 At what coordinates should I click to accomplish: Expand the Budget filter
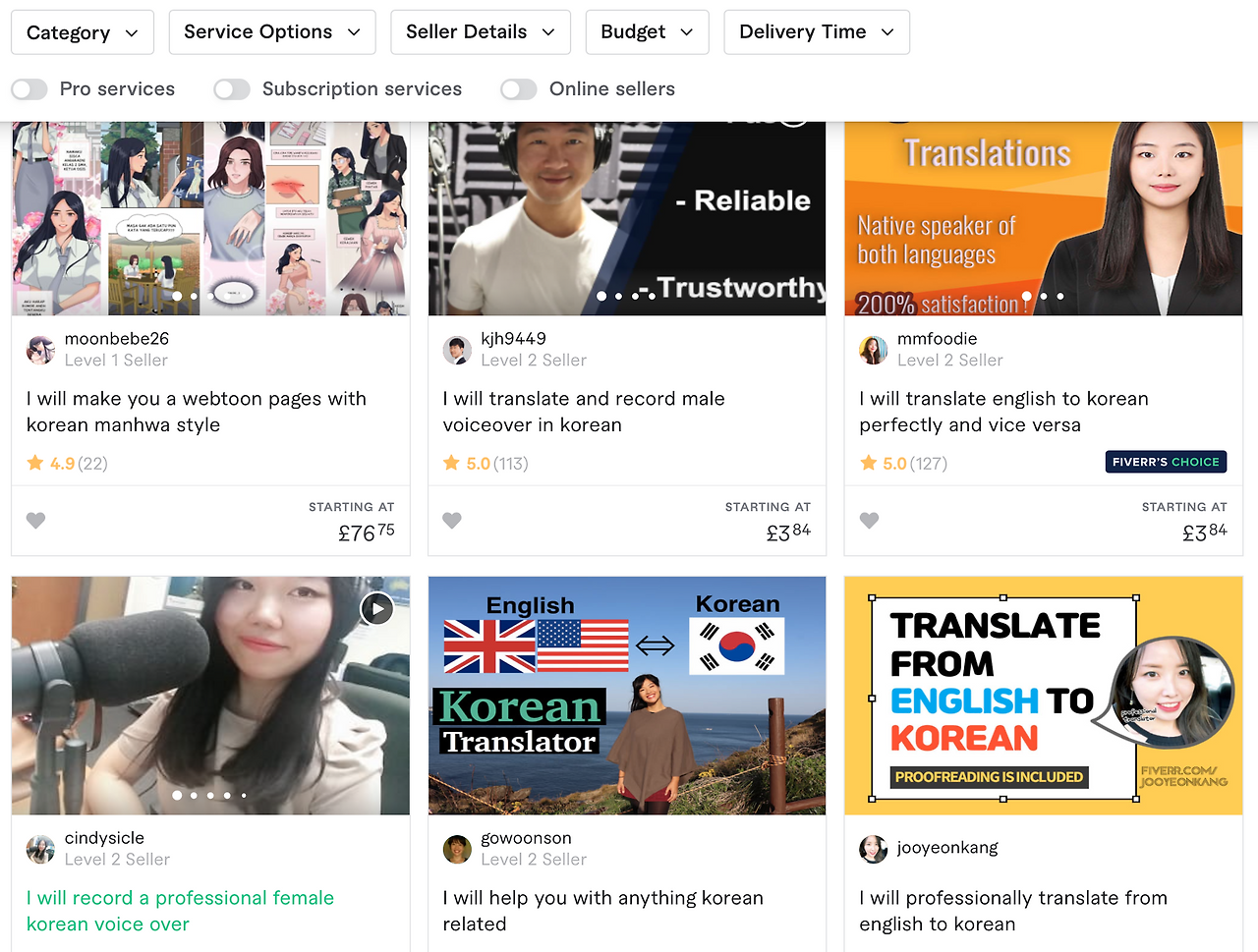(647, 31)
